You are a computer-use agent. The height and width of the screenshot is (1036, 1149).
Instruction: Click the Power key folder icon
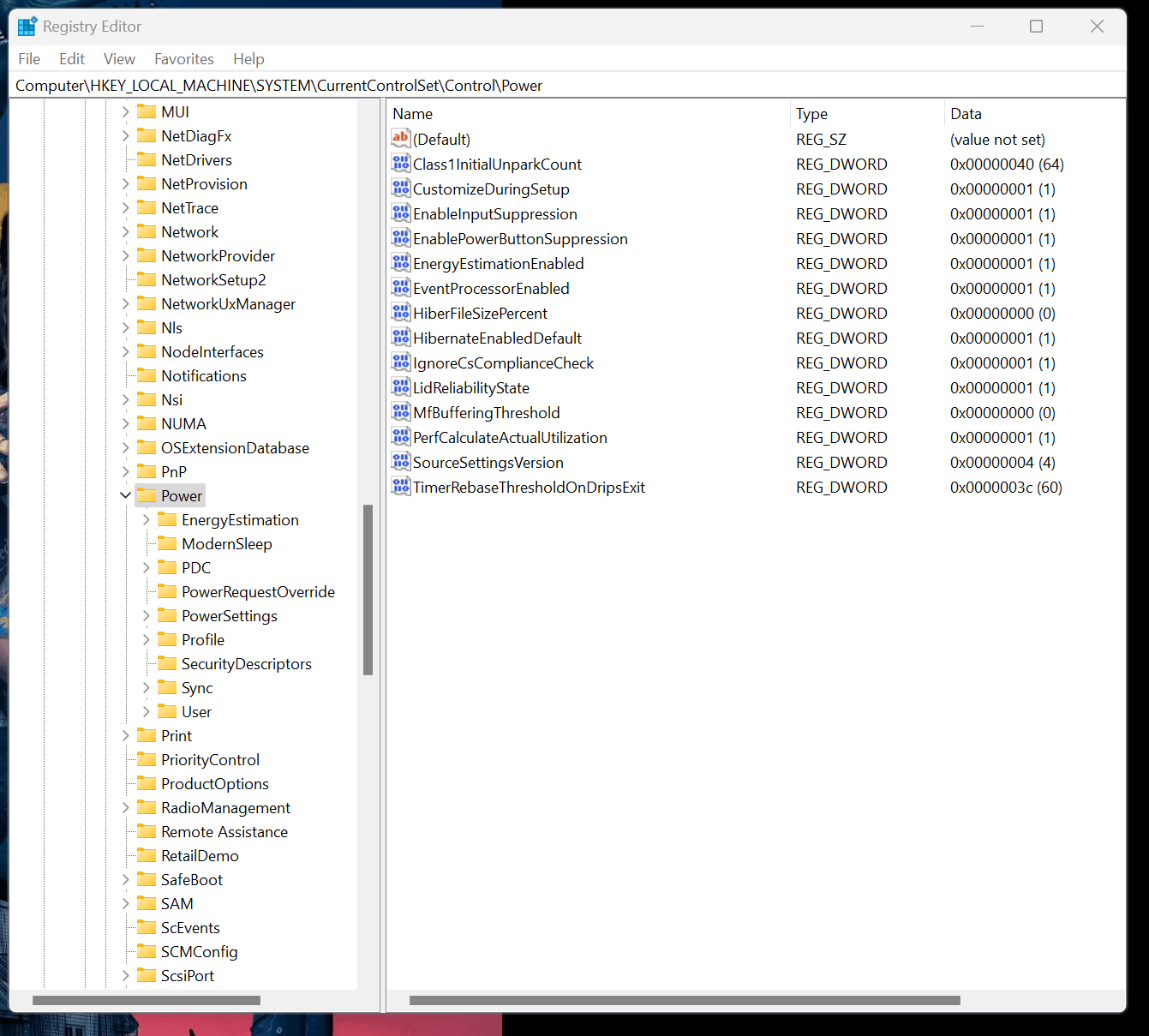coord(147,495)
